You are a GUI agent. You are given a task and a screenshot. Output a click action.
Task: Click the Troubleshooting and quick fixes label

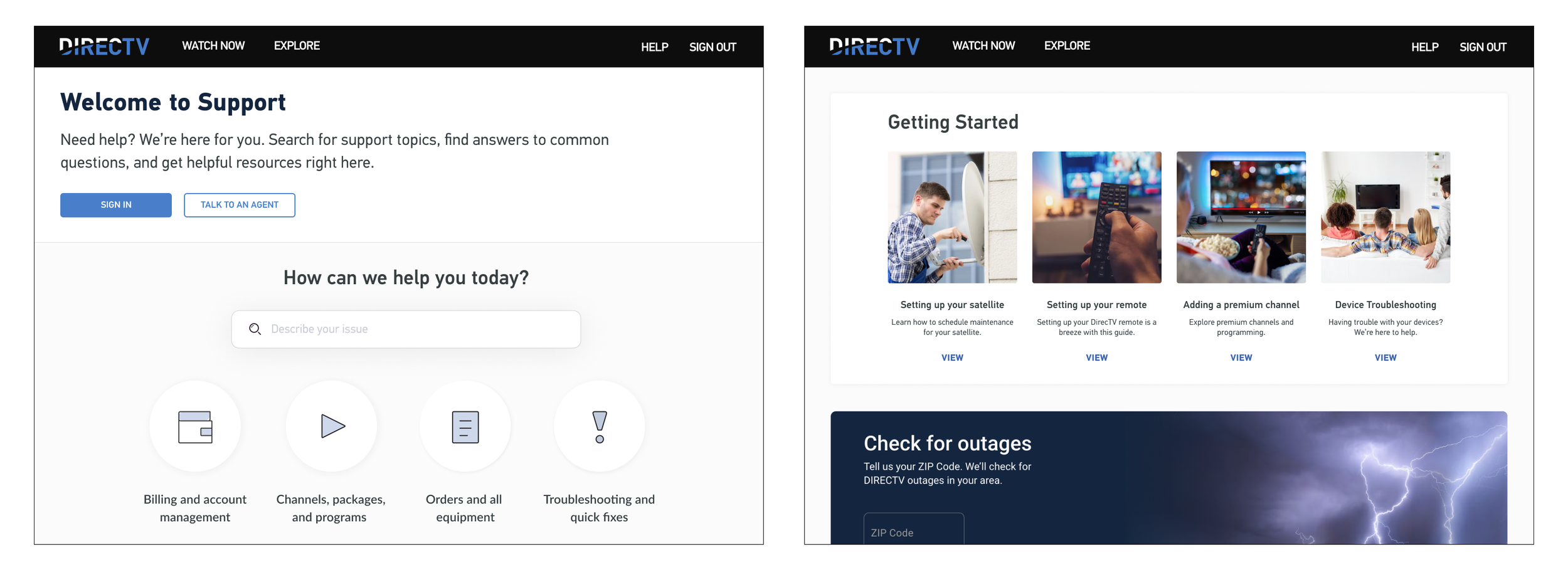599,508
